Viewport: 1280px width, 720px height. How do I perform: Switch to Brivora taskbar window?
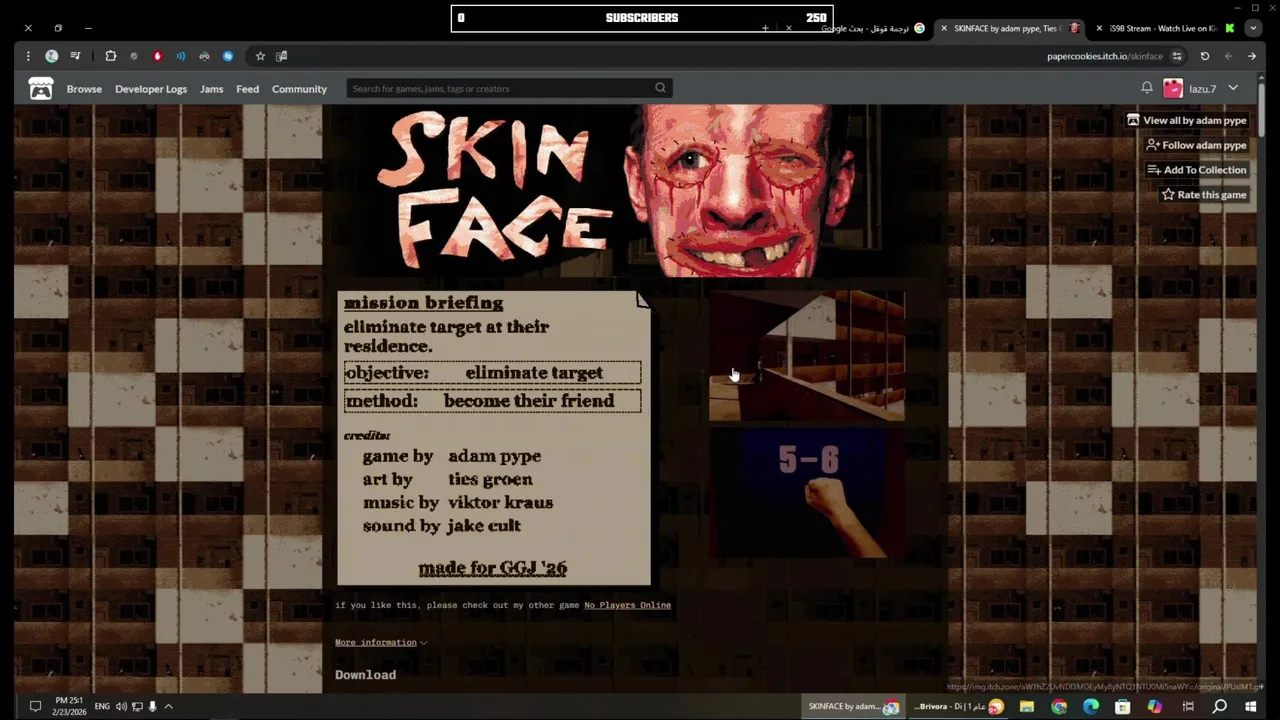(x=958, y=706)
